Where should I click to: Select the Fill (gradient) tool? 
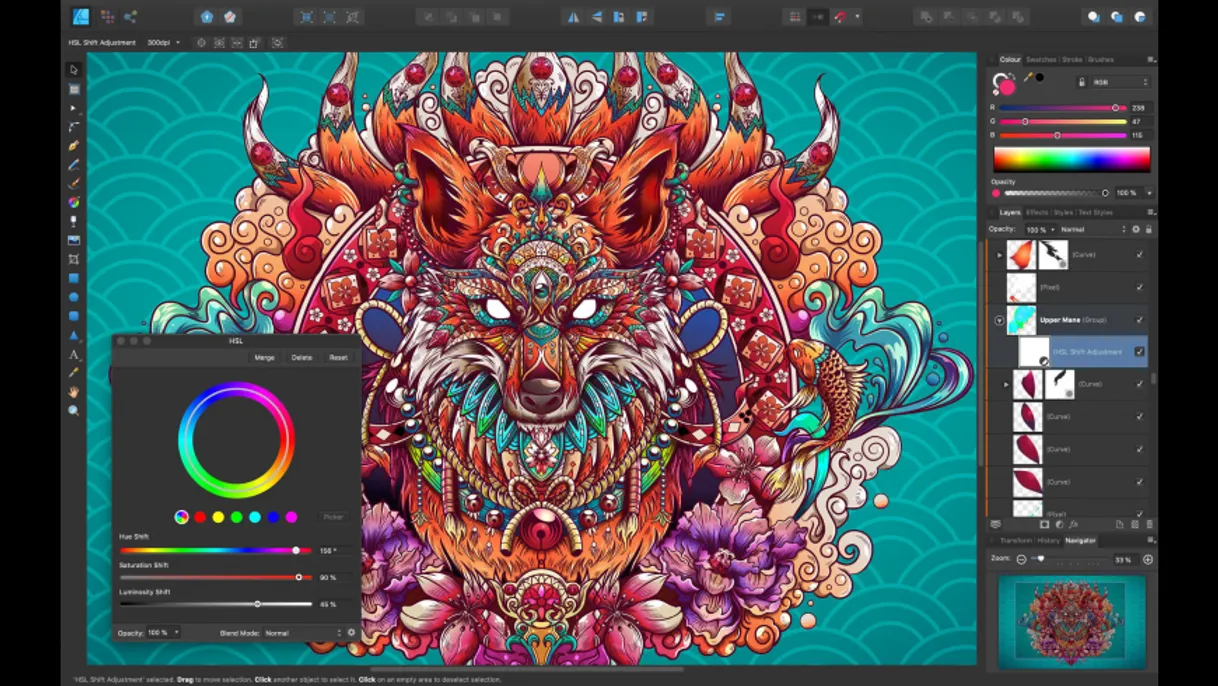[74, 203]
